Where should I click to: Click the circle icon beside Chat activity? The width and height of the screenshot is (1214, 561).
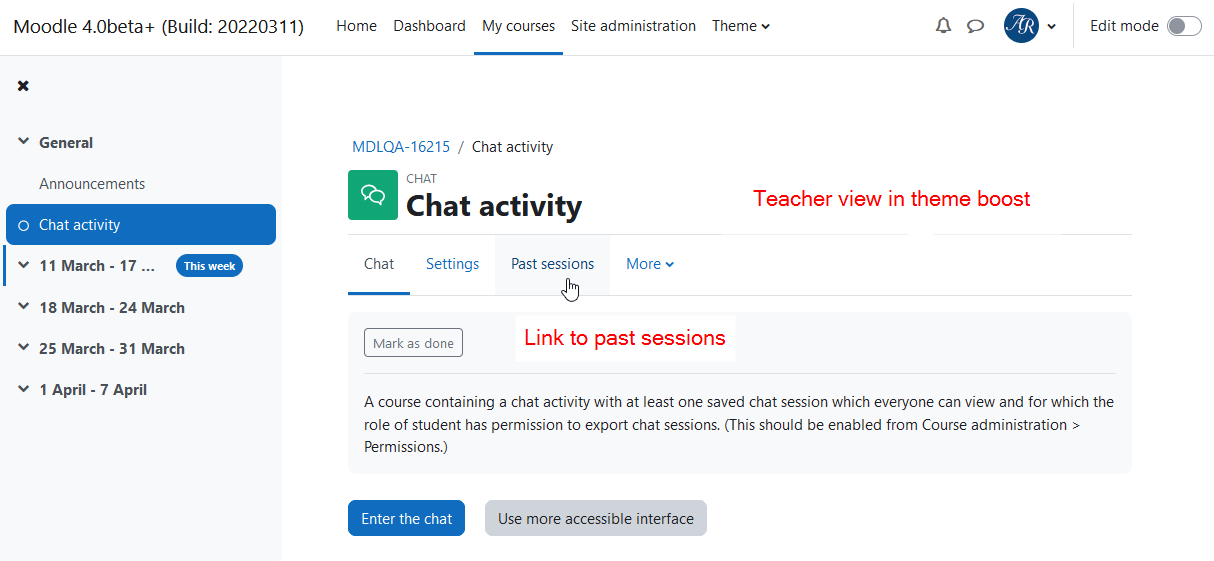24,225
